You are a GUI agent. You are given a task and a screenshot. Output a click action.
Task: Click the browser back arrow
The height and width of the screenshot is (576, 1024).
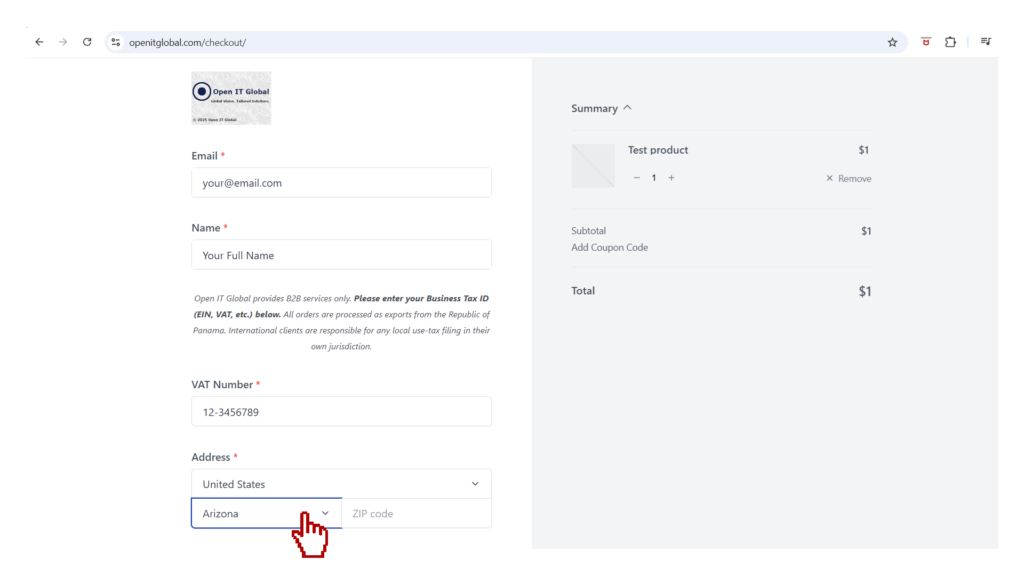coord(39,42)
